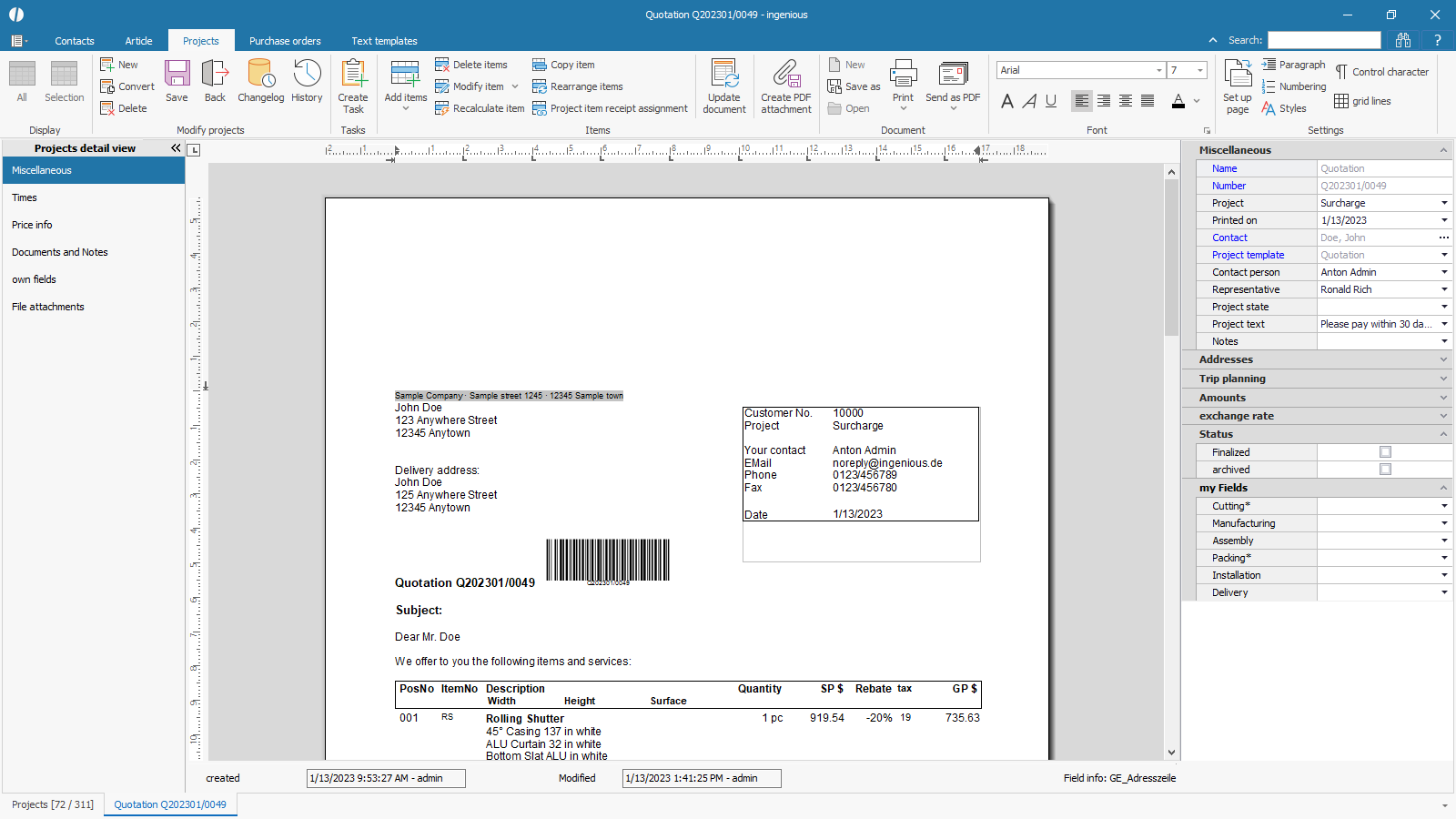Open the font color picker swatch
This screenshot has width=1456, height=819.
1178,101
